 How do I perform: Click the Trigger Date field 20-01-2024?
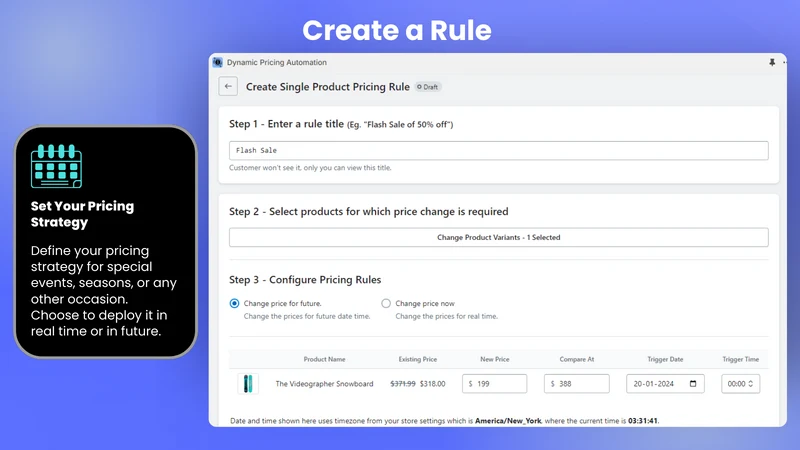pyautogui.click(x=665, y=384)
